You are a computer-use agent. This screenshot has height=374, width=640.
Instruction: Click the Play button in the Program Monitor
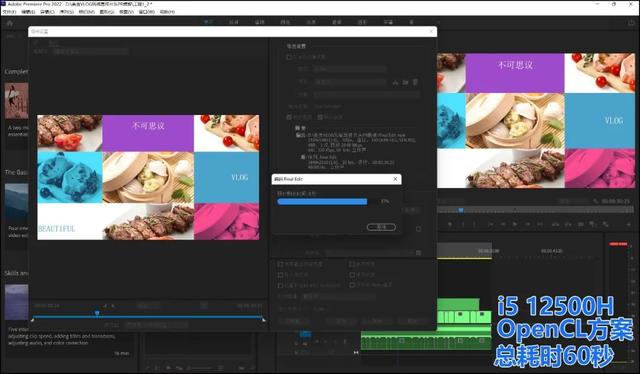[x=515, y=224]
